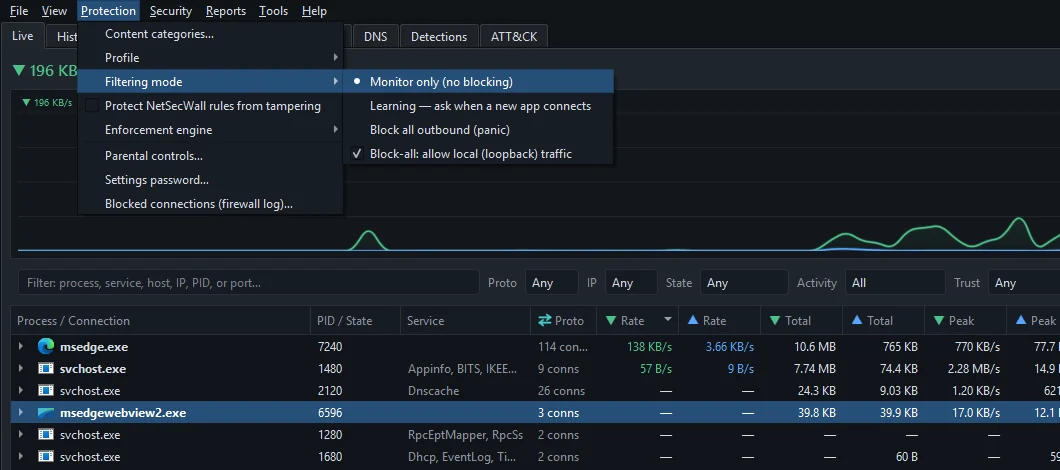Expand the svchost.exe Dnscache row
The width and height of the screenshot is (1060, 470).
21,391
